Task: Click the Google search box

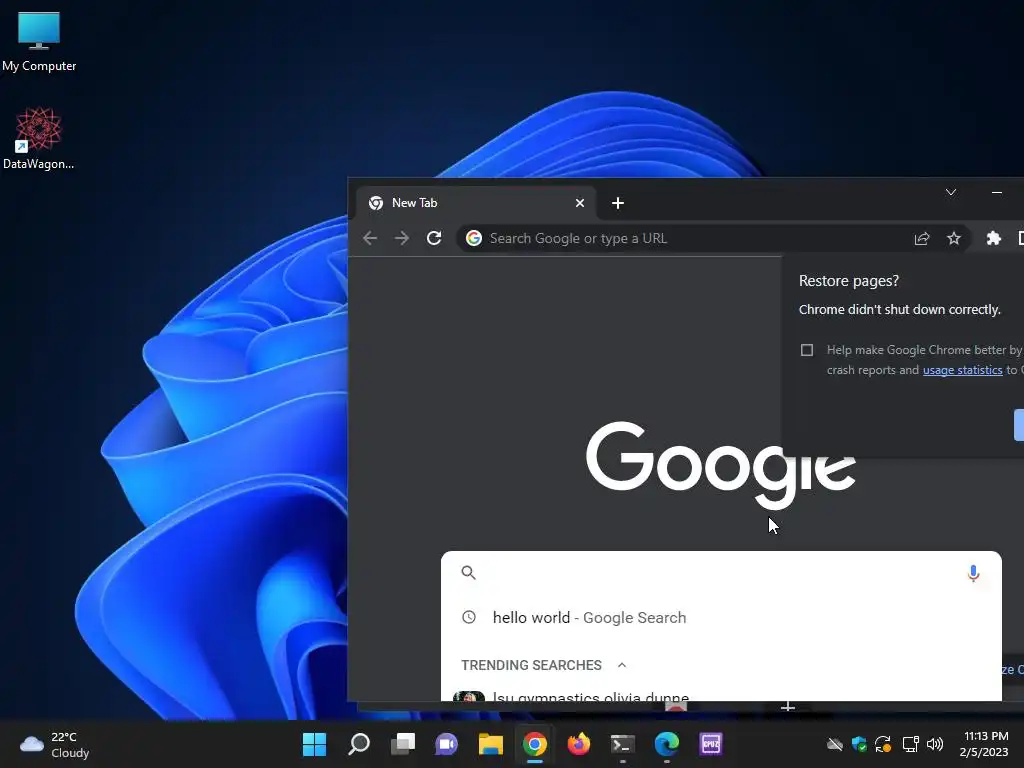Action: click(721, 573)
